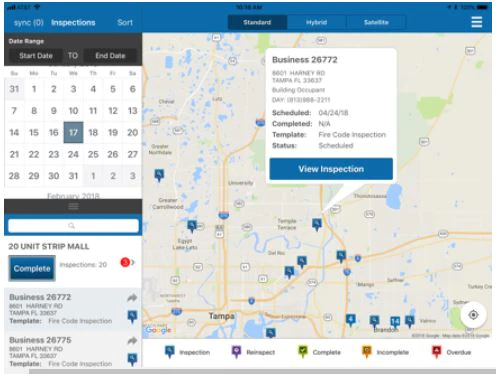Screen dimensions: 496x374
Task: Tap the locate-me crosshair button on map
Action: point(473,315)
